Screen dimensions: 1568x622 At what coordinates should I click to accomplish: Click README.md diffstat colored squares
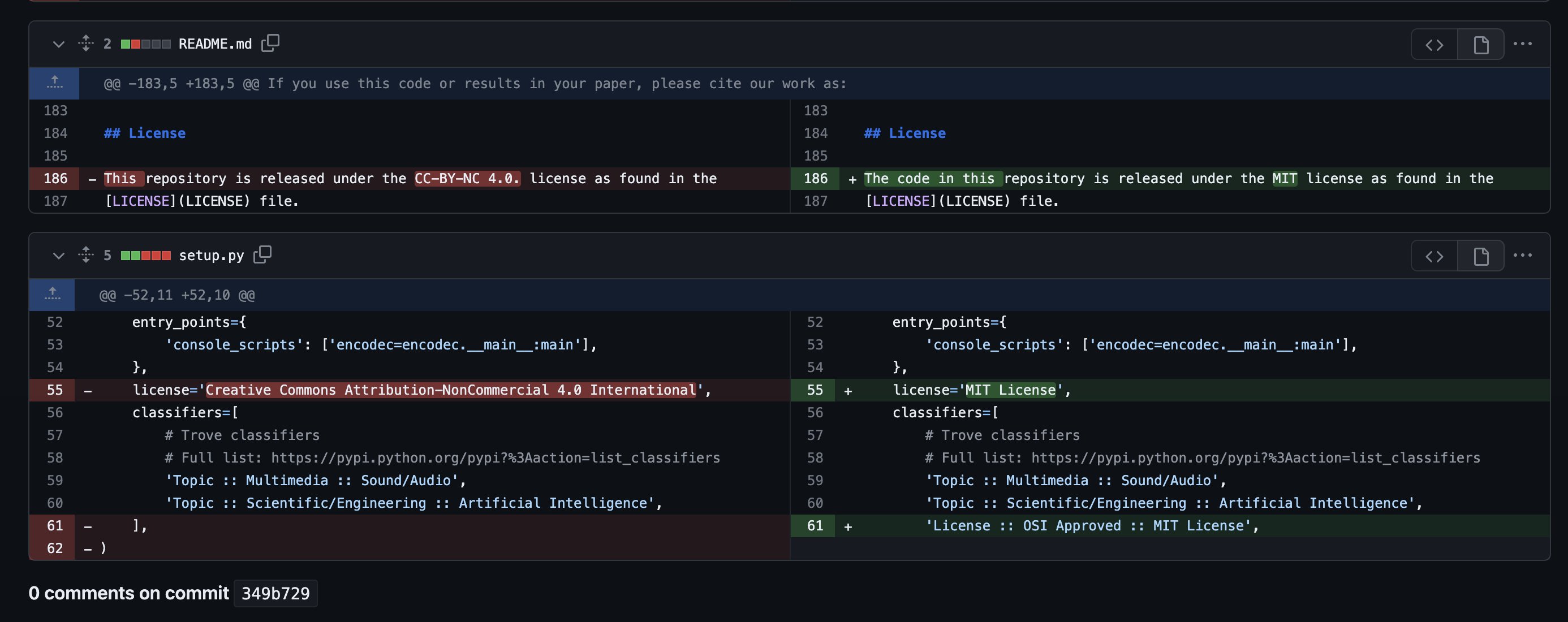click(145, 44)
